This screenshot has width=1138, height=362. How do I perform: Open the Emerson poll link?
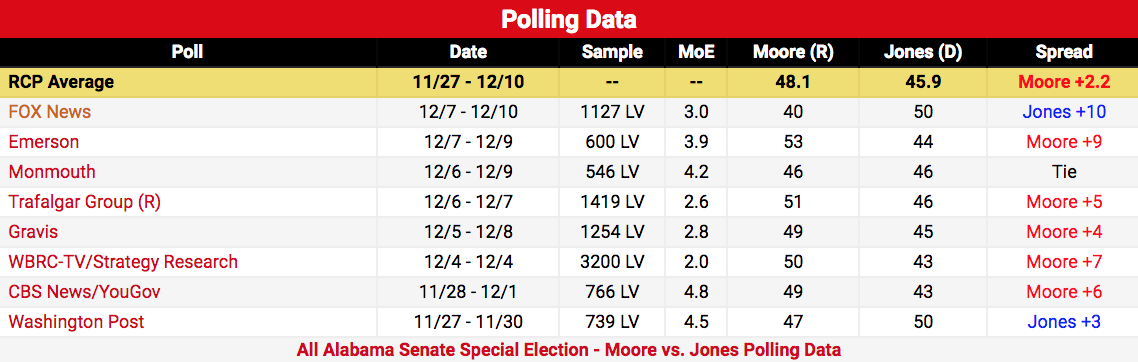point(44,141)
